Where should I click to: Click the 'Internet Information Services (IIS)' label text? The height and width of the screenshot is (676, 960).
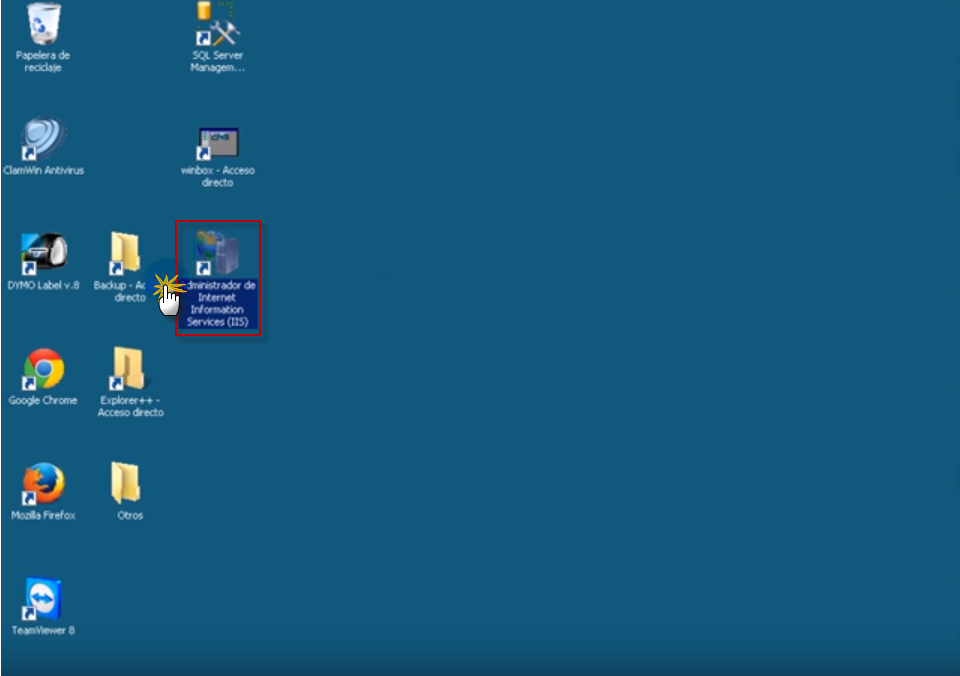218,309
